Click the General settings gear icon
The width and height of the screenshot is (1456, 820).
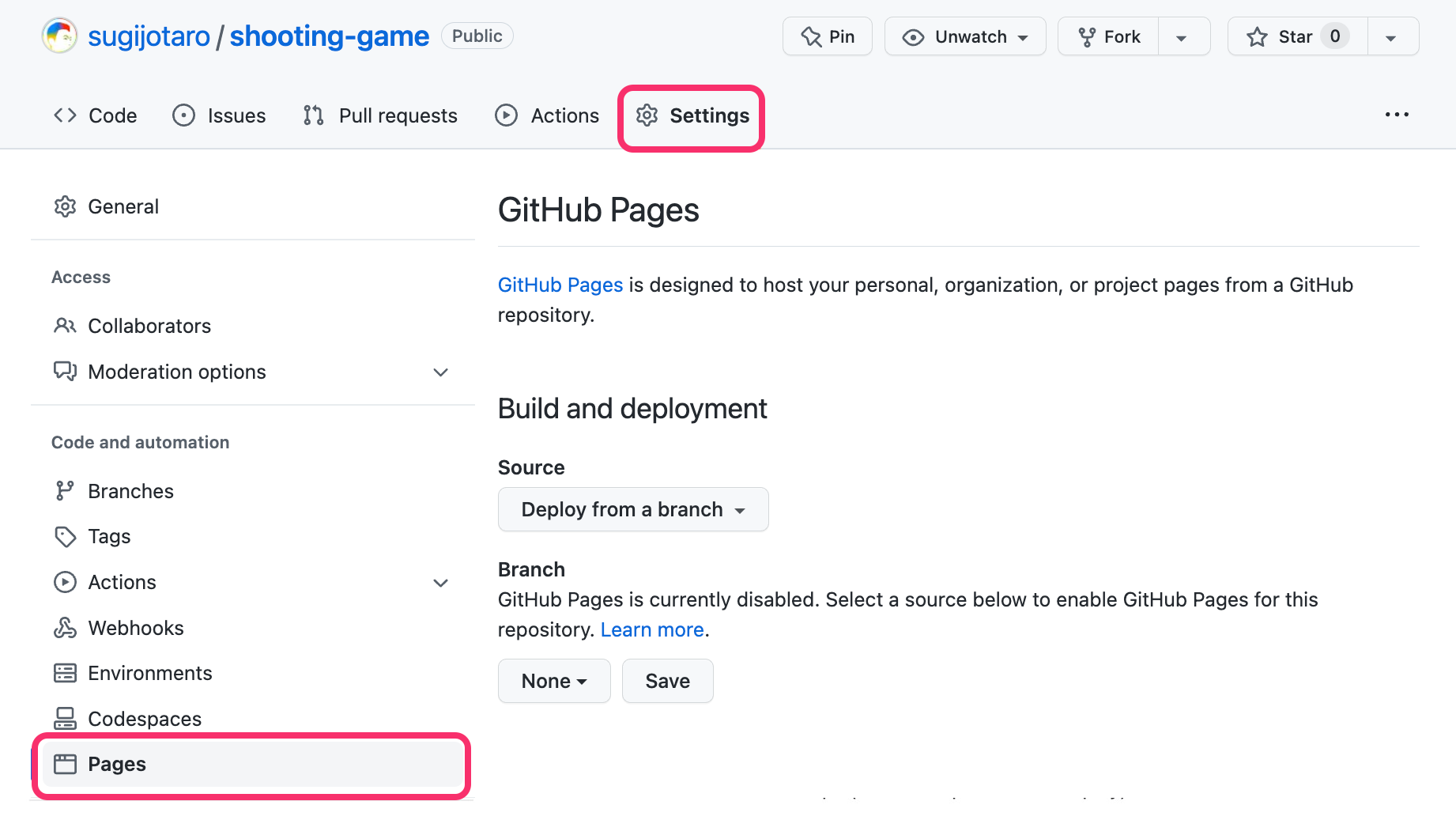coord(65,206)
